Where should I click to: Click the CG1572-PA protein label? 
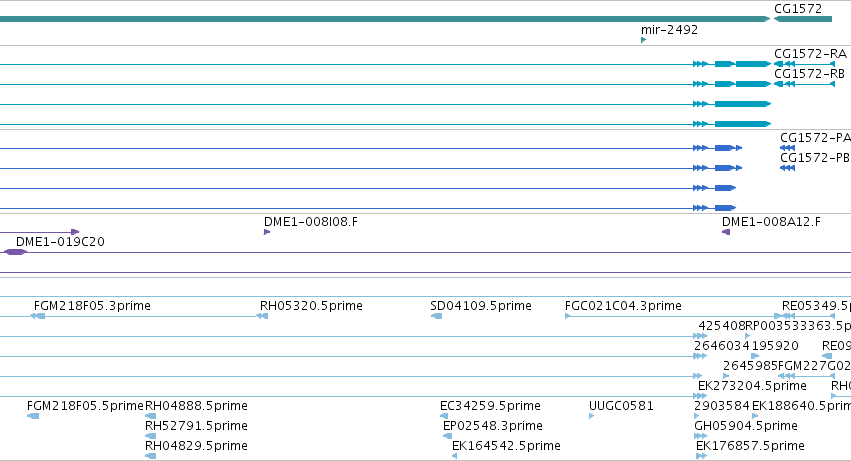click(815, 138)
